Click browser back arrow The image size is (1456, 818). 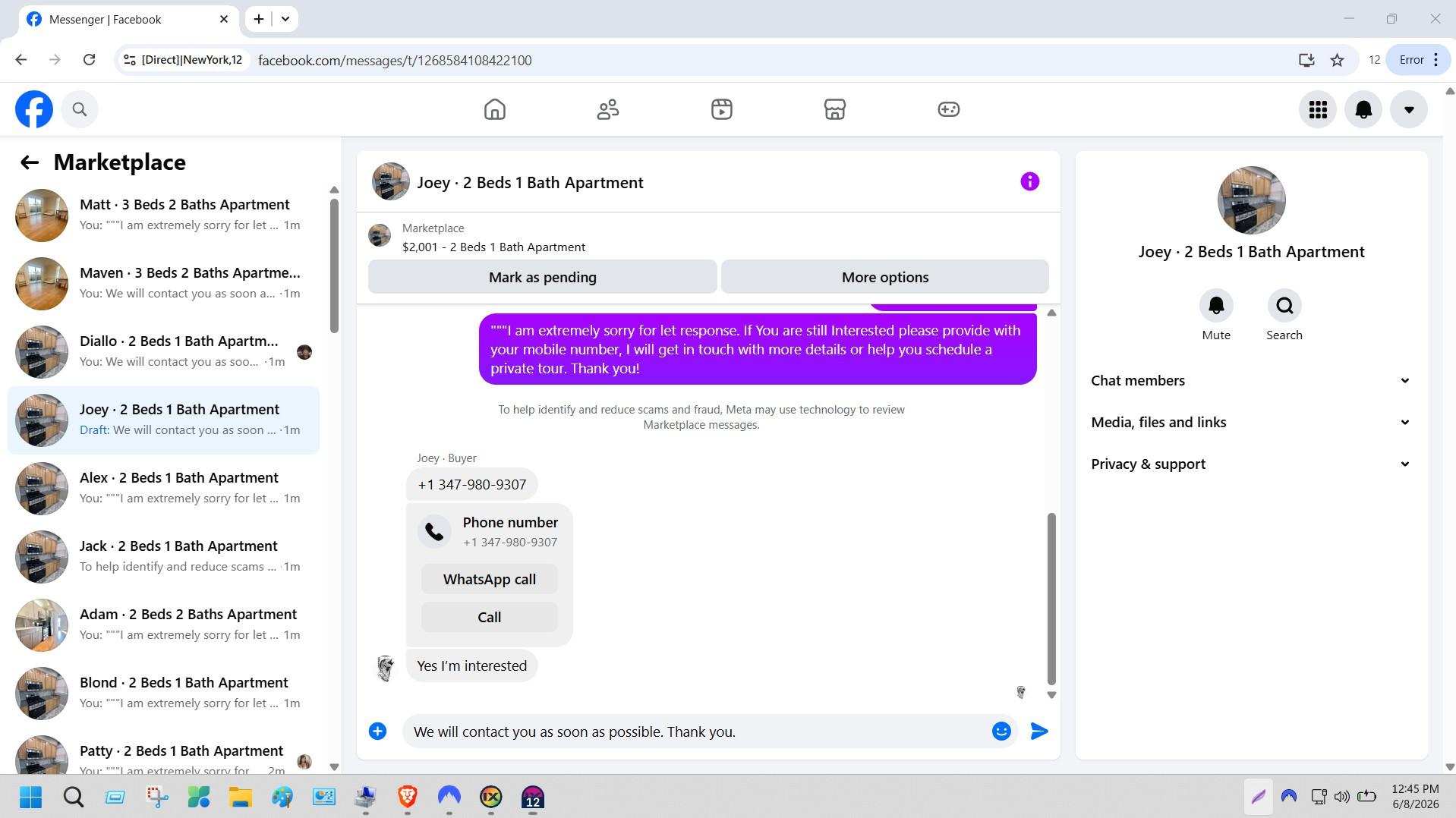click(x=21, y=60)
